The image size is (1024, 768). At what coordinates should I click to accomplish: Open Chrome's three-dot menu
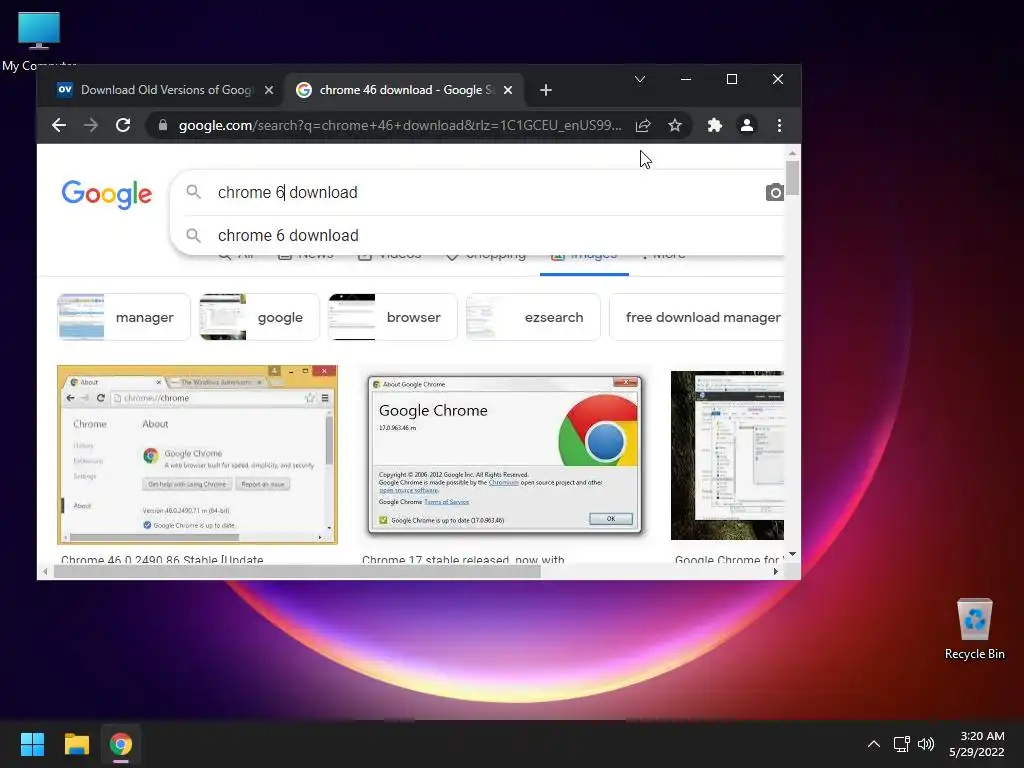[779, 125]
